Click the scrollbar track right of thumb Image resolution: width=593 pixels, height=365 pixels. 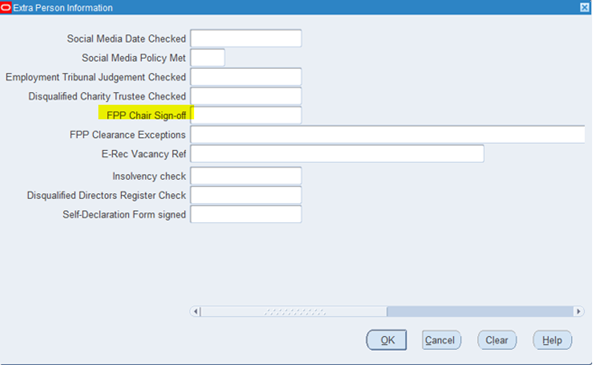pyautogui.click(x=480, y=311)
